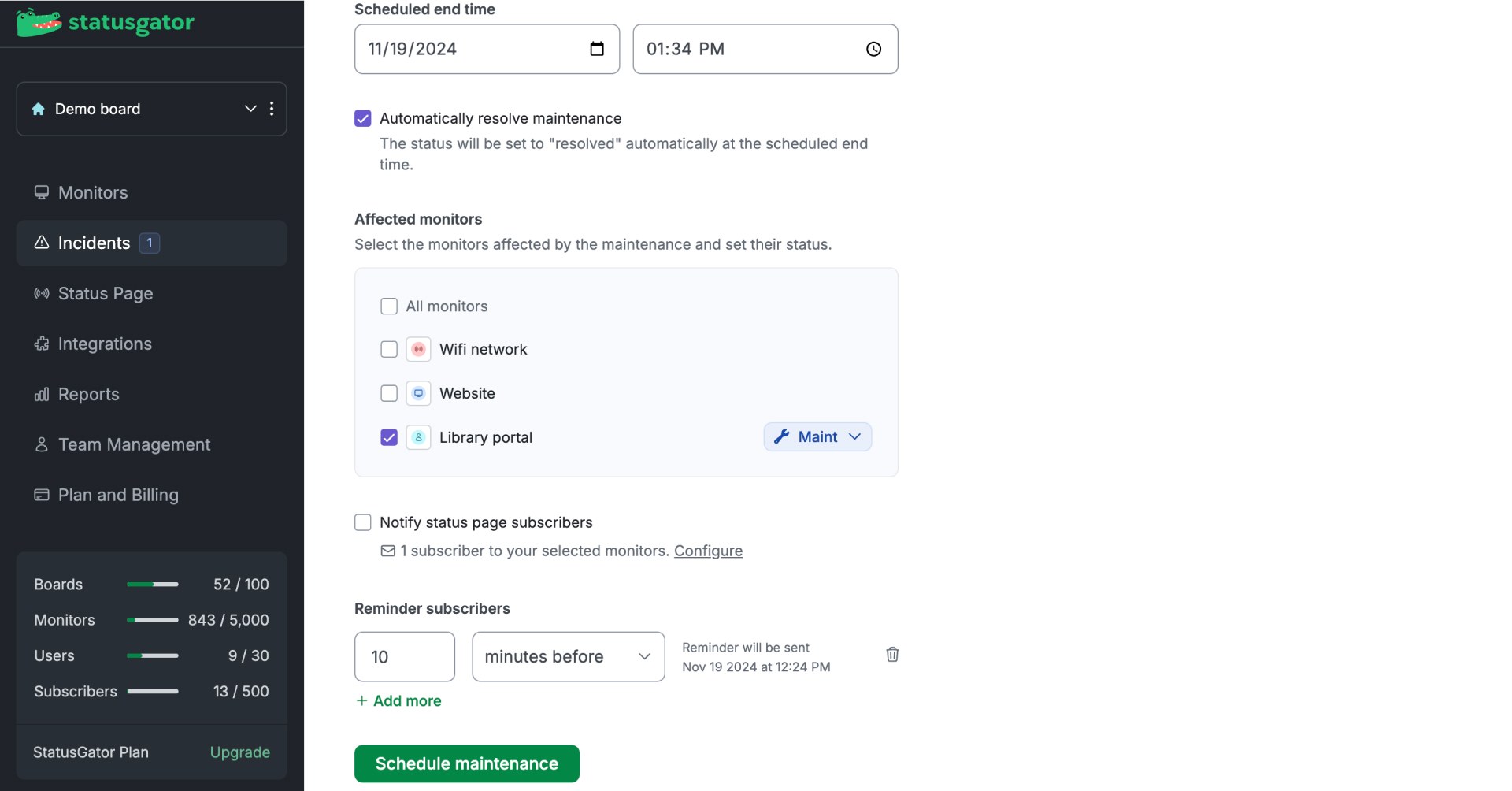Open the date picker calendar icon
The height and width of the screenshot is (791, 1512).
click(x=597, y=49)
